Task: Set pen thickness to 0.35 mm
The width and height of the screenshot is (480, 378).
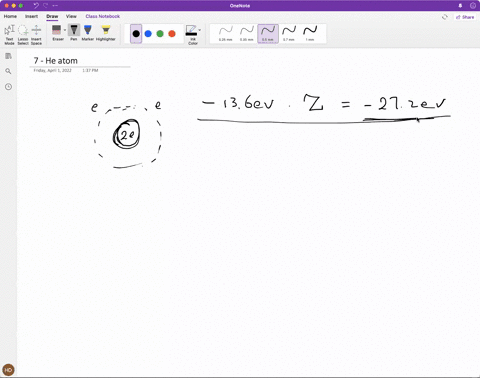Action: click(247, 34)
